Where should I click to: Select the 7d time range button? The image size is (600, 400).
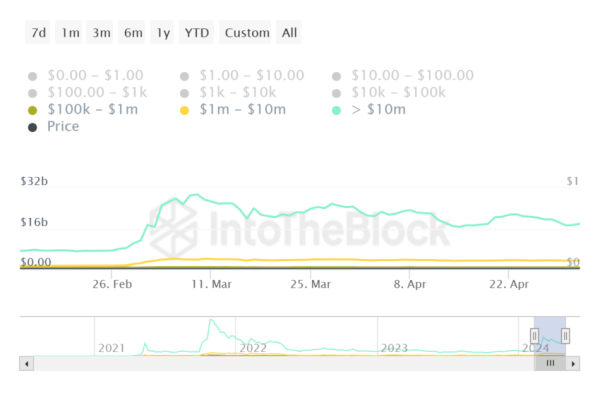click(39, 33)
